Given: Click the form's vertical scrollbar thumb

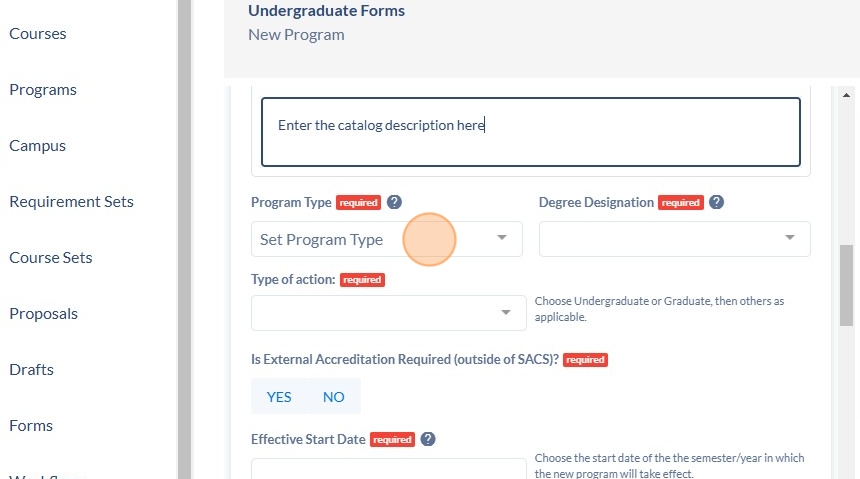Looking at the screenshot, I should tap(846, 285).
